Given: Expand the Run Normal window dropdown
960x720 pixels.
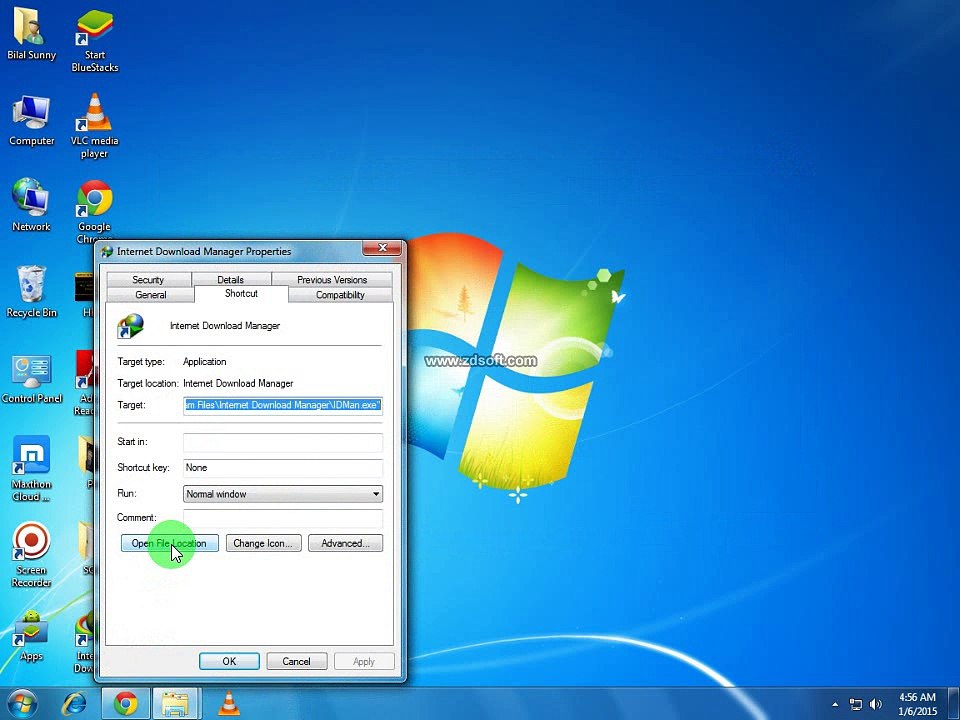Looking at the screenshot, I should pyautogui.click(x=283, y=493).
